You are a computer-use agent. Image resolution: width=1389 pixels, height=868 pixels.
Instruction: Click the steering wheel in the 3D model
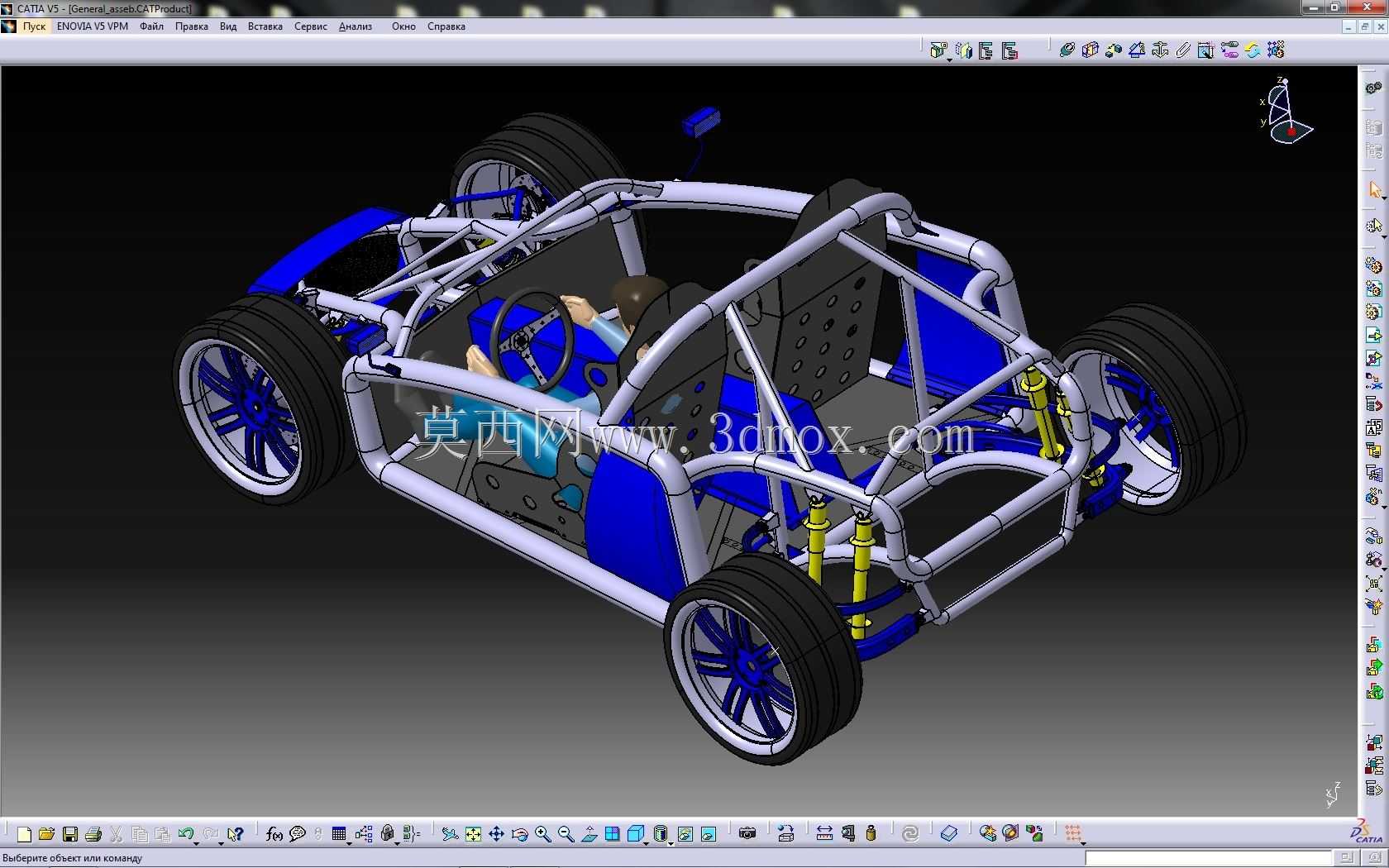532,338
